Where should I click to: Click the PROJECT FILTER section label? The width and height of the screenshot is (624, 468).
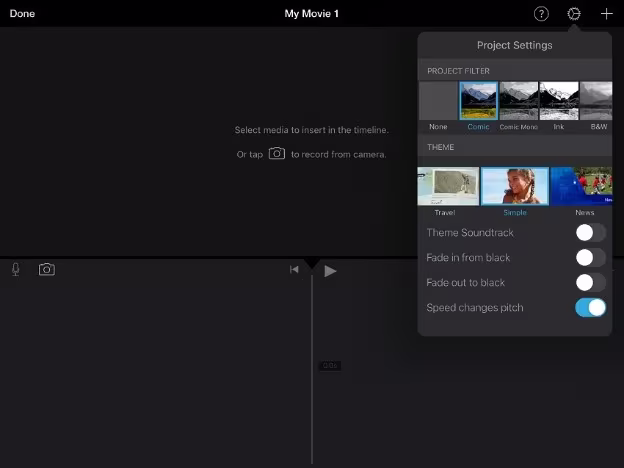pyautogui.click(x=458, y=71)
